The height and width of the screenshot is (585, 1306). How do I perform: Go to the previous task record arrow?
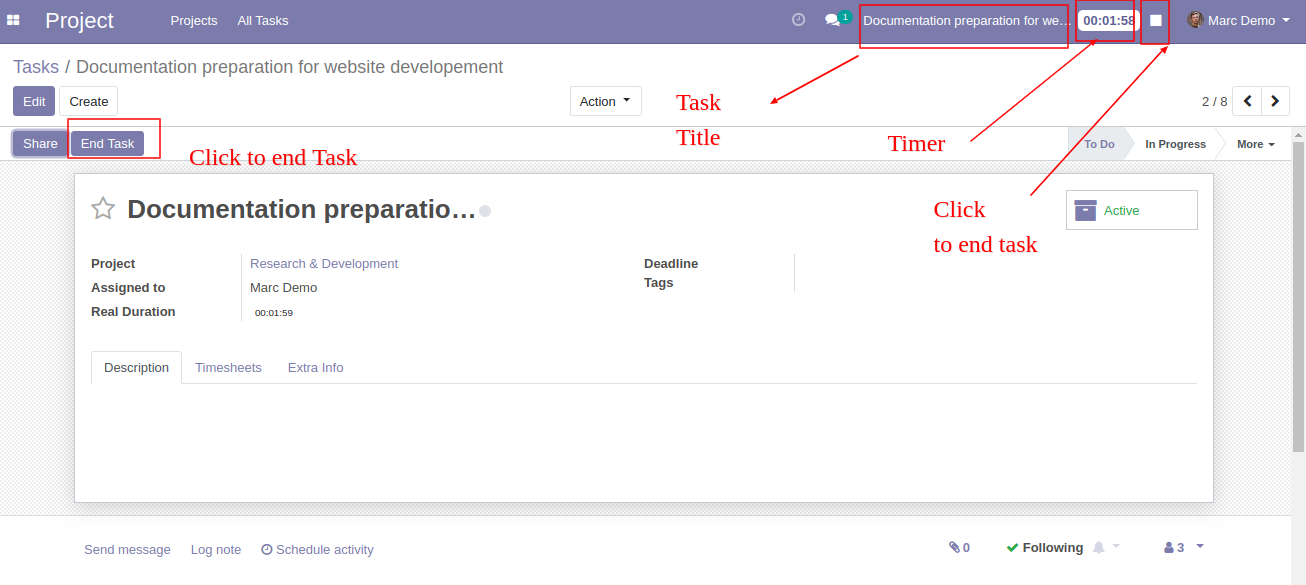1247,101
